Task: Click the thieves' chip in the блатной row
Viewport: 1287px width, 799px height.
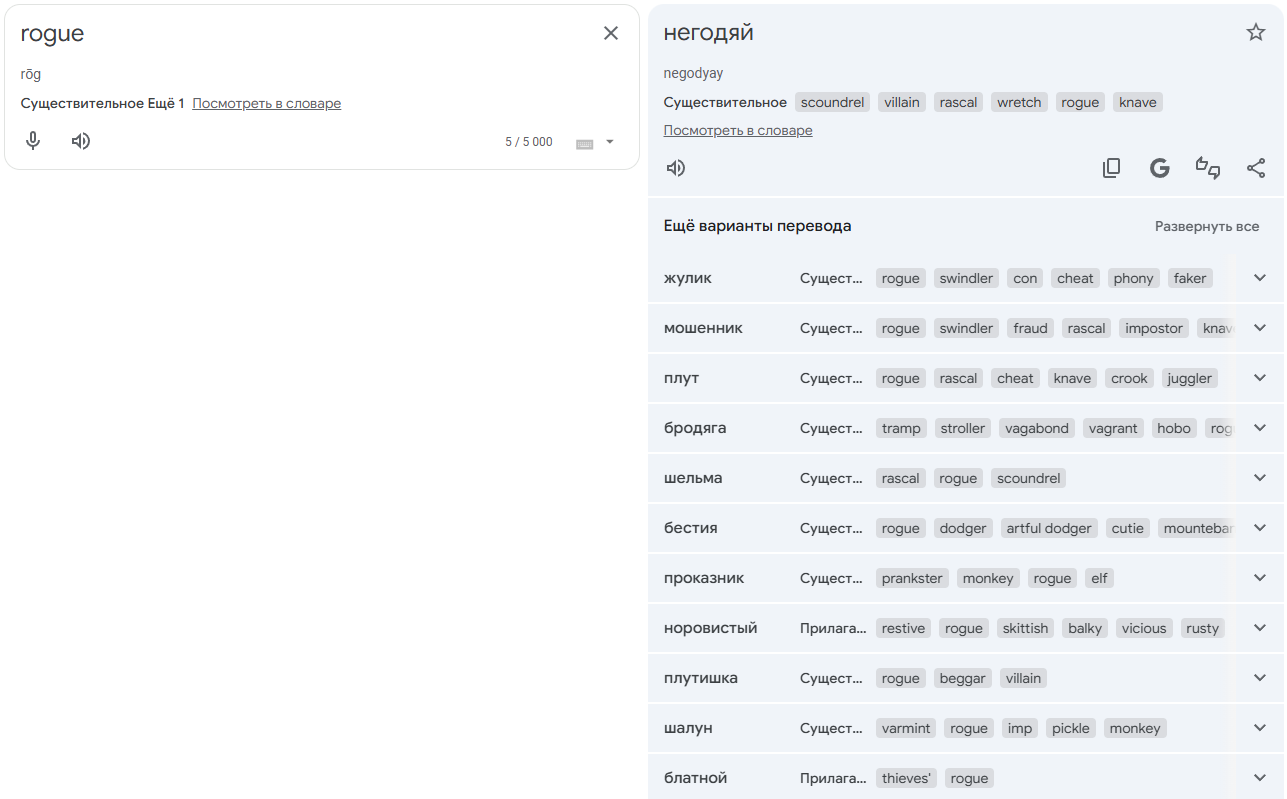Action: point(906,778)
